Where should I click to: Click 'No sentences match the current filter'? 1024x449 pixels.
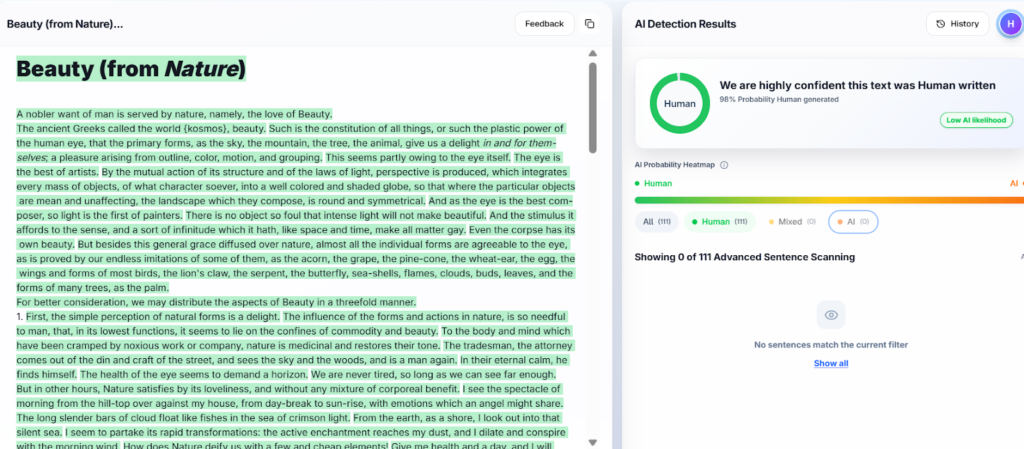pos(831,345)
